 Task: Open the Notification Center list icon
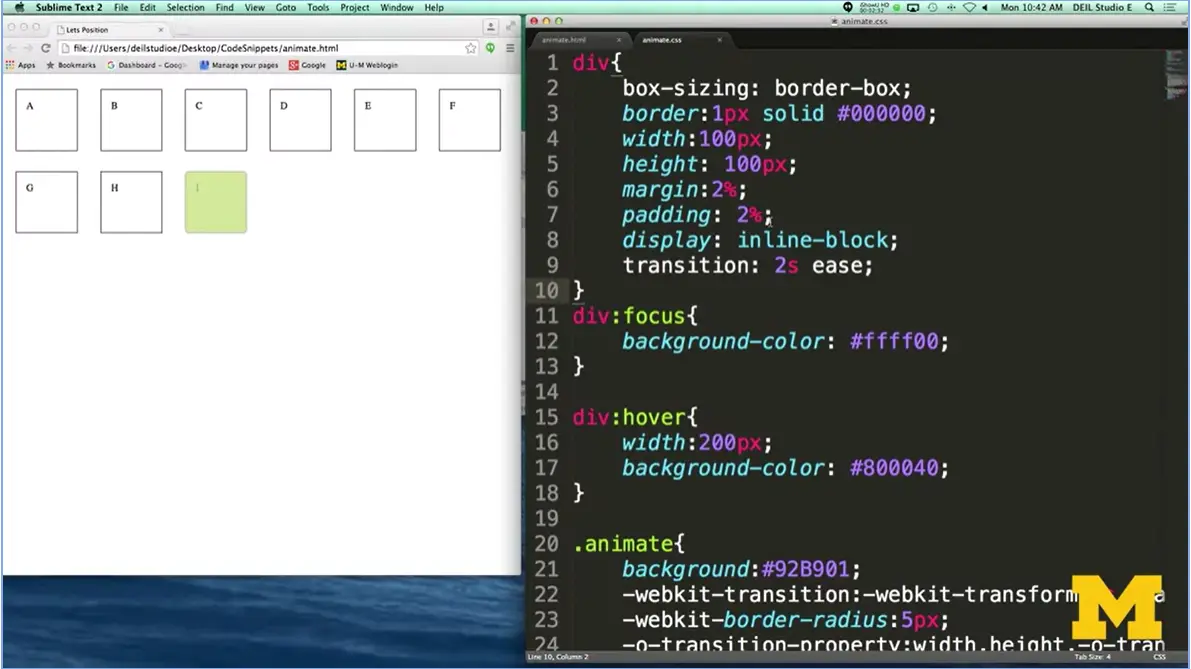click(1169, 7)
